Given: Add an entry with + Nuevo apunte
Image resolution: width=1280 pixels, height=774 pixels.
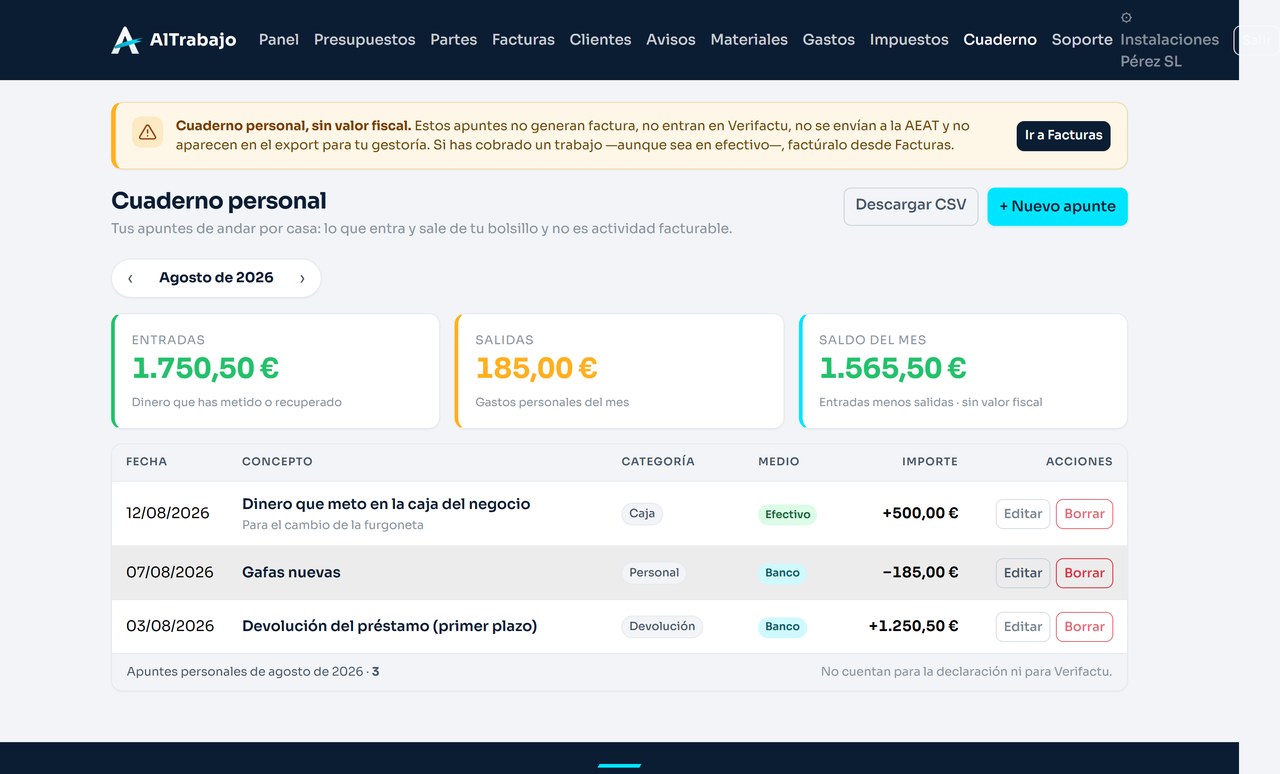Looking at the screenshot, I should tap(1057, 206).
